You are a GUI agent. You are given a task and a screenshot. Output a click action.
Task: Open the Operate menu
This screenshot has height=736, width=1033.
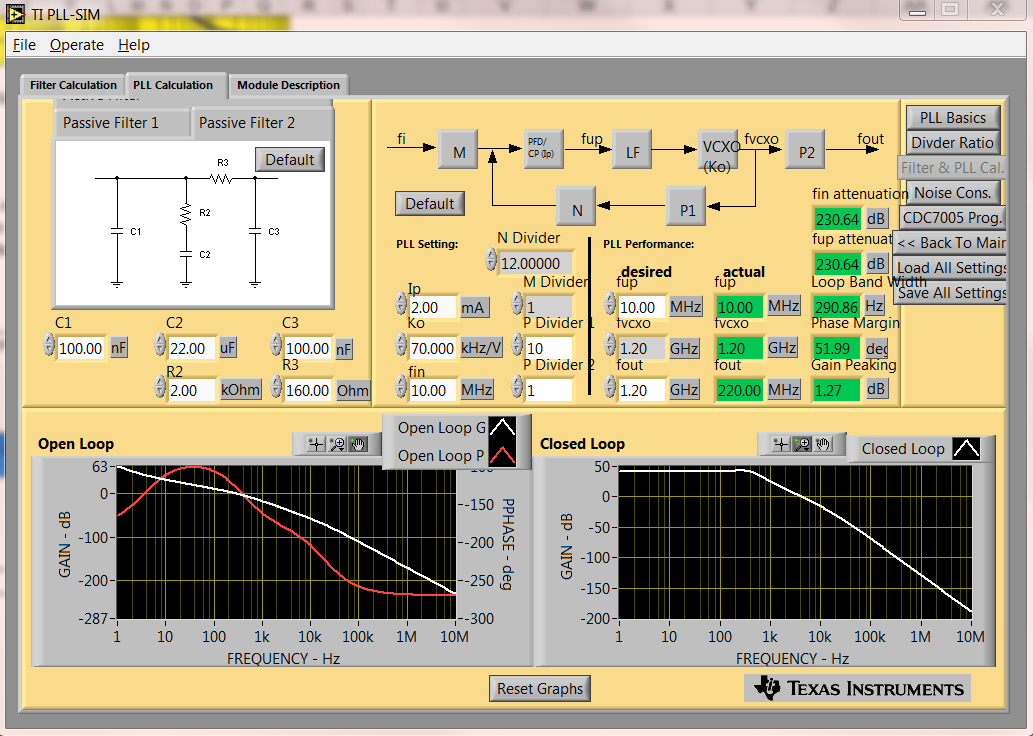pos(77,45)
